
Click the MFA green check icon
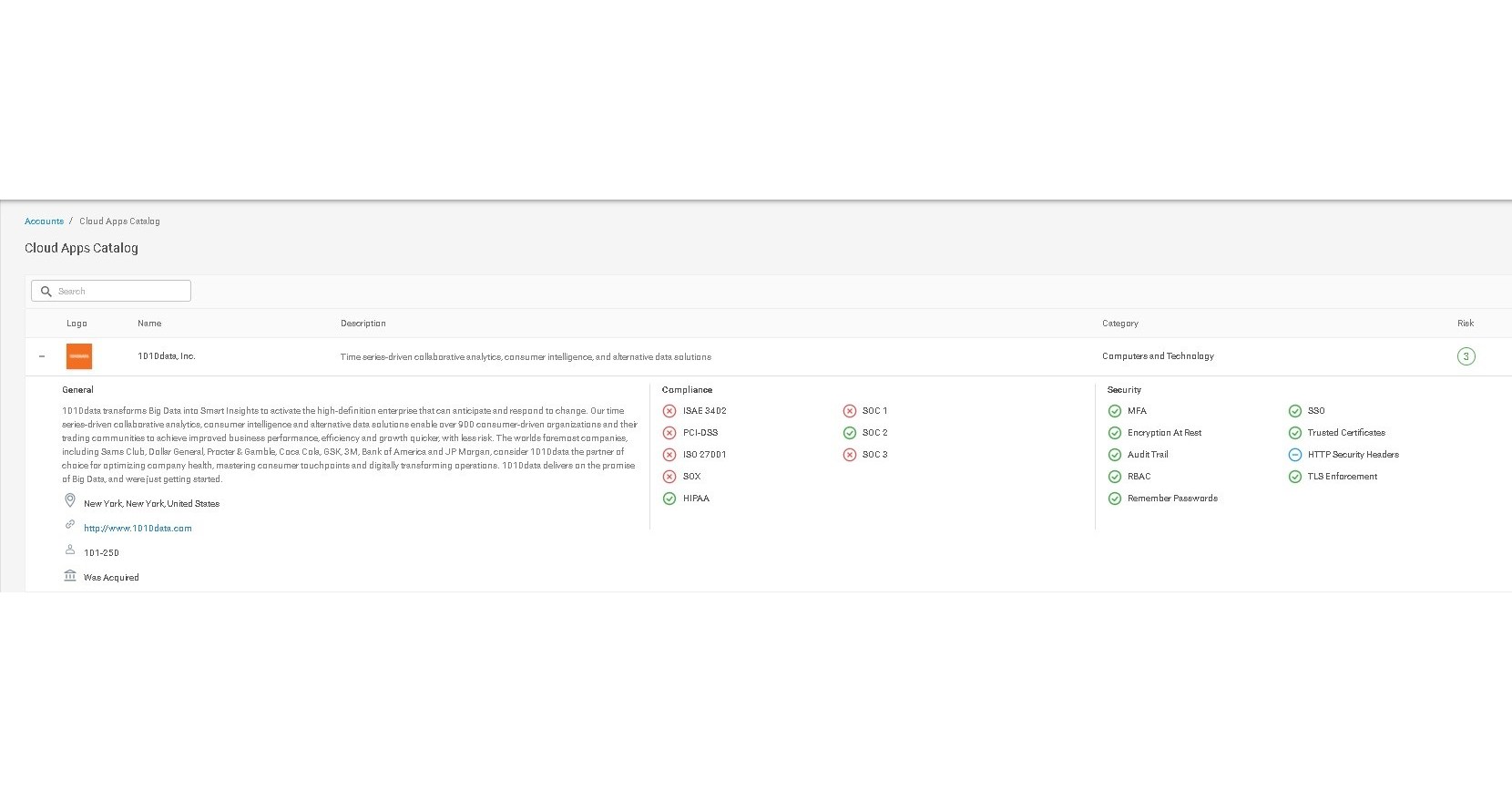pyautogui.click(x=1114, y=411)
